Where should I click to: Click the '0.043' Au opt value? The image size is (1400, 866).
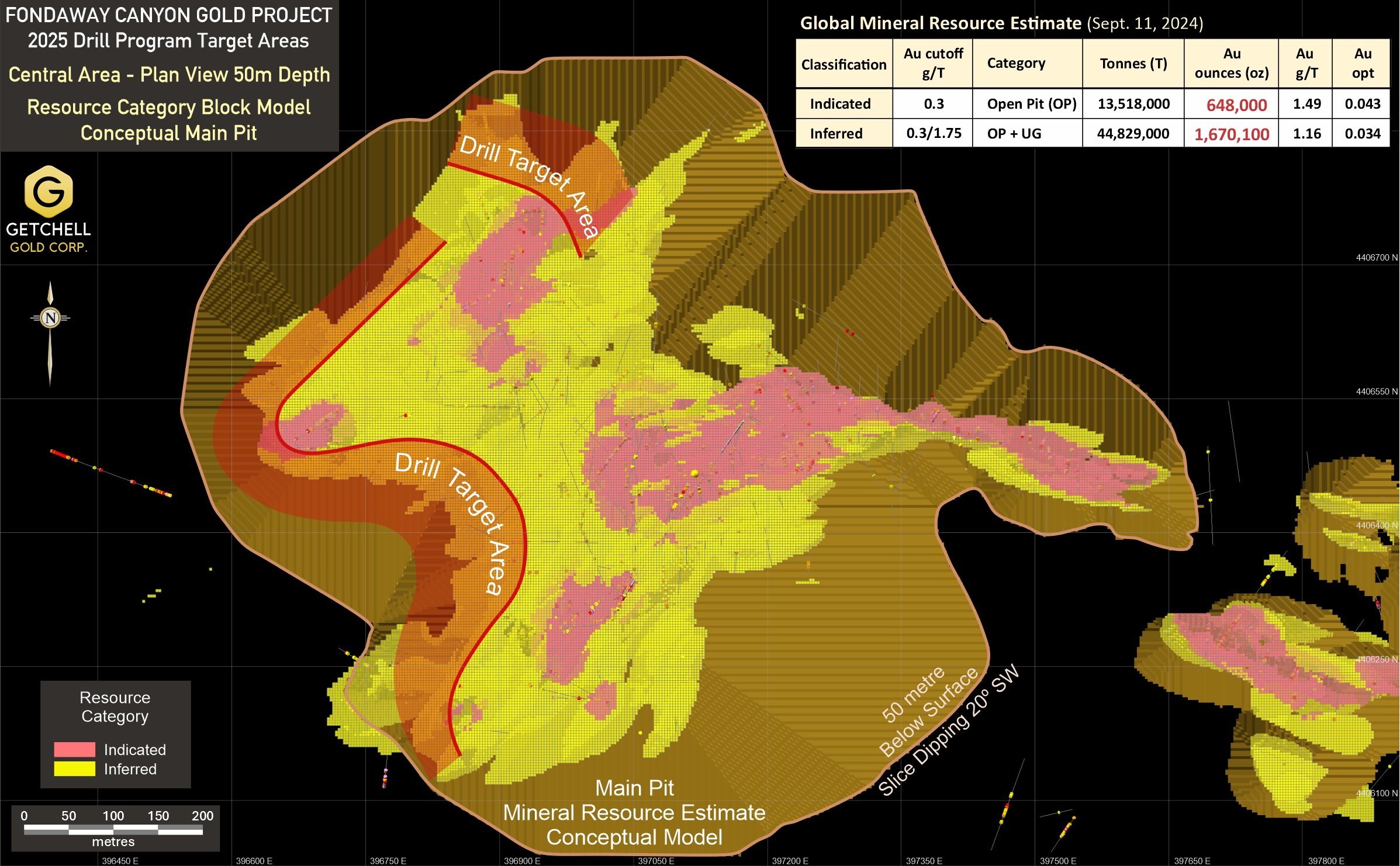pos(1363,104)
